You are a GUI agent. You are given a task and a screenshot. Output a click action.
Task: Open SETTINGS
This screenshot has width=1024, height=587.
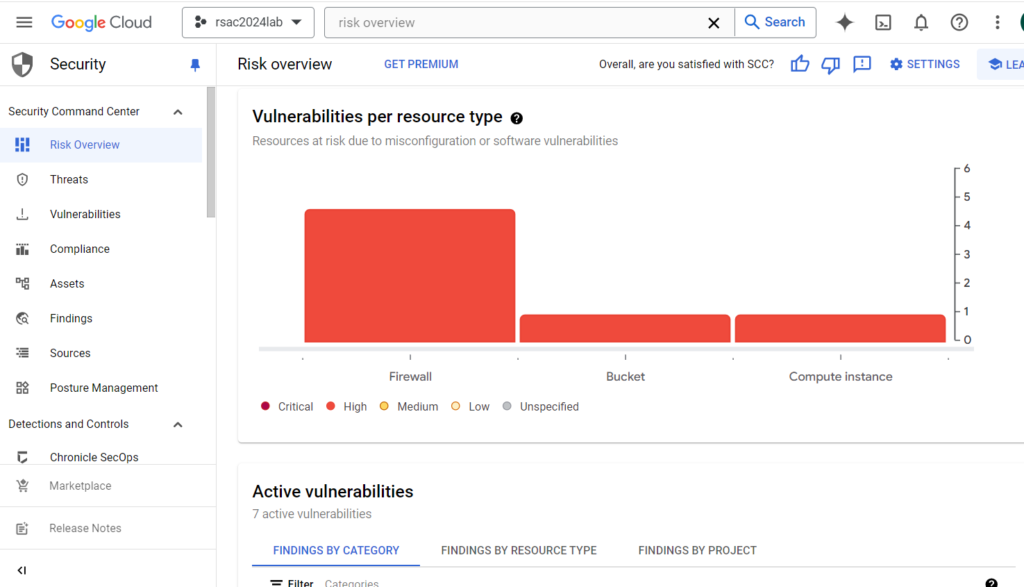coord(925,64)
